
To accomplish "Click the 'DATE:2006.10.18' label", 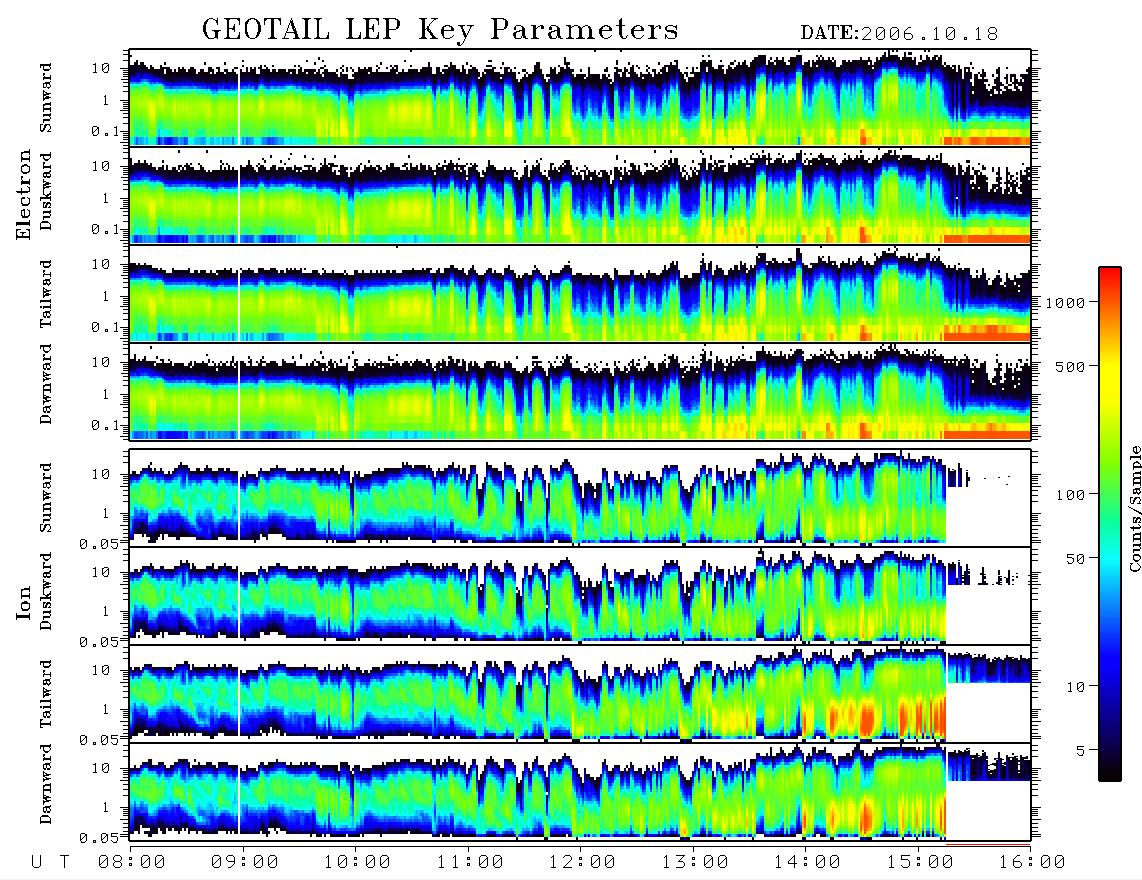I will [x=899, y=34].
